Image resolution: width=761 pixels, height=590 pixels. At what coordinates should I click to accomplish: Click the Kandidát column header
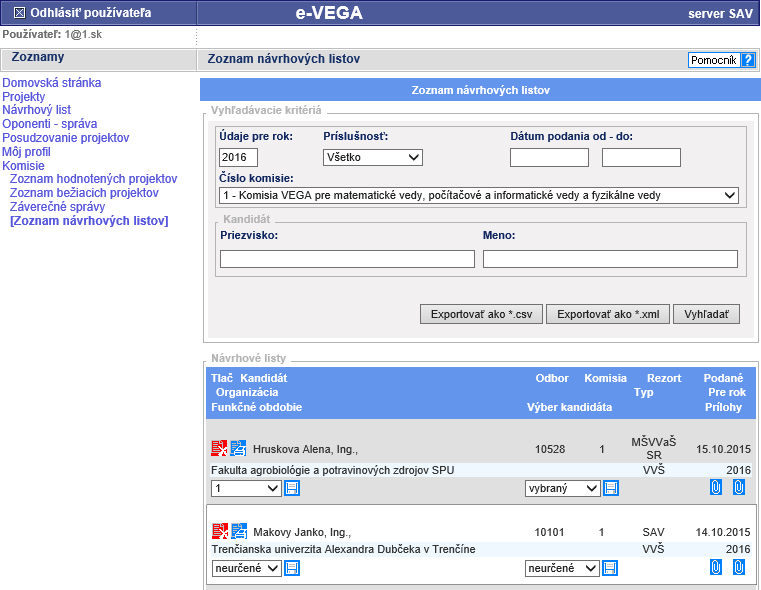coord(264,378)
